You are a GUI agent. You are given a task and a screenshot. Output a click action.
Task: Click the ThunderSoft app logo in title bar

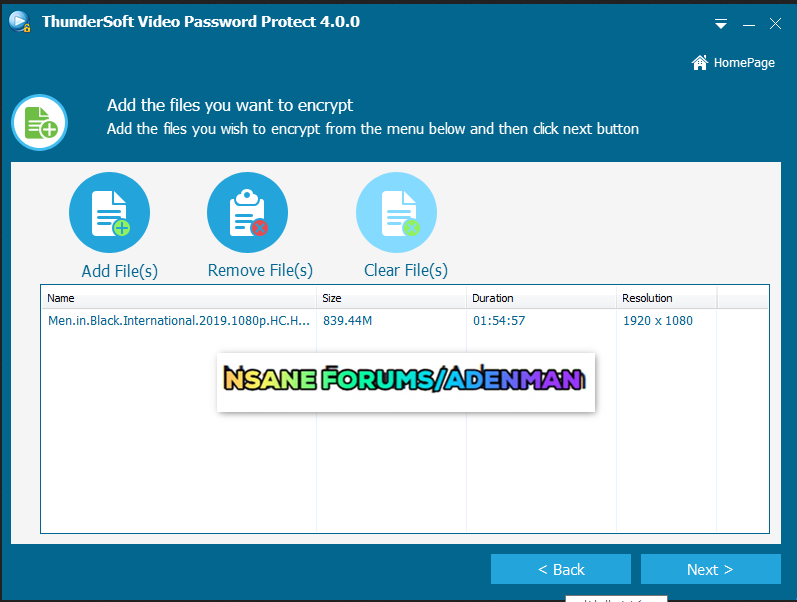(x=19, y=21)
